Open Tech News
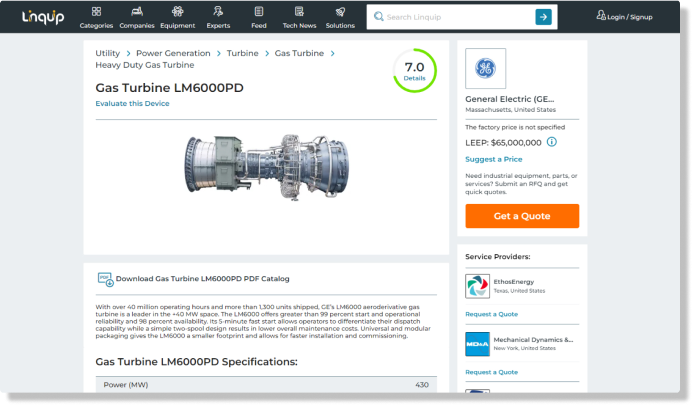This screenshot has width=692, height=405. [x=299, y=18]
